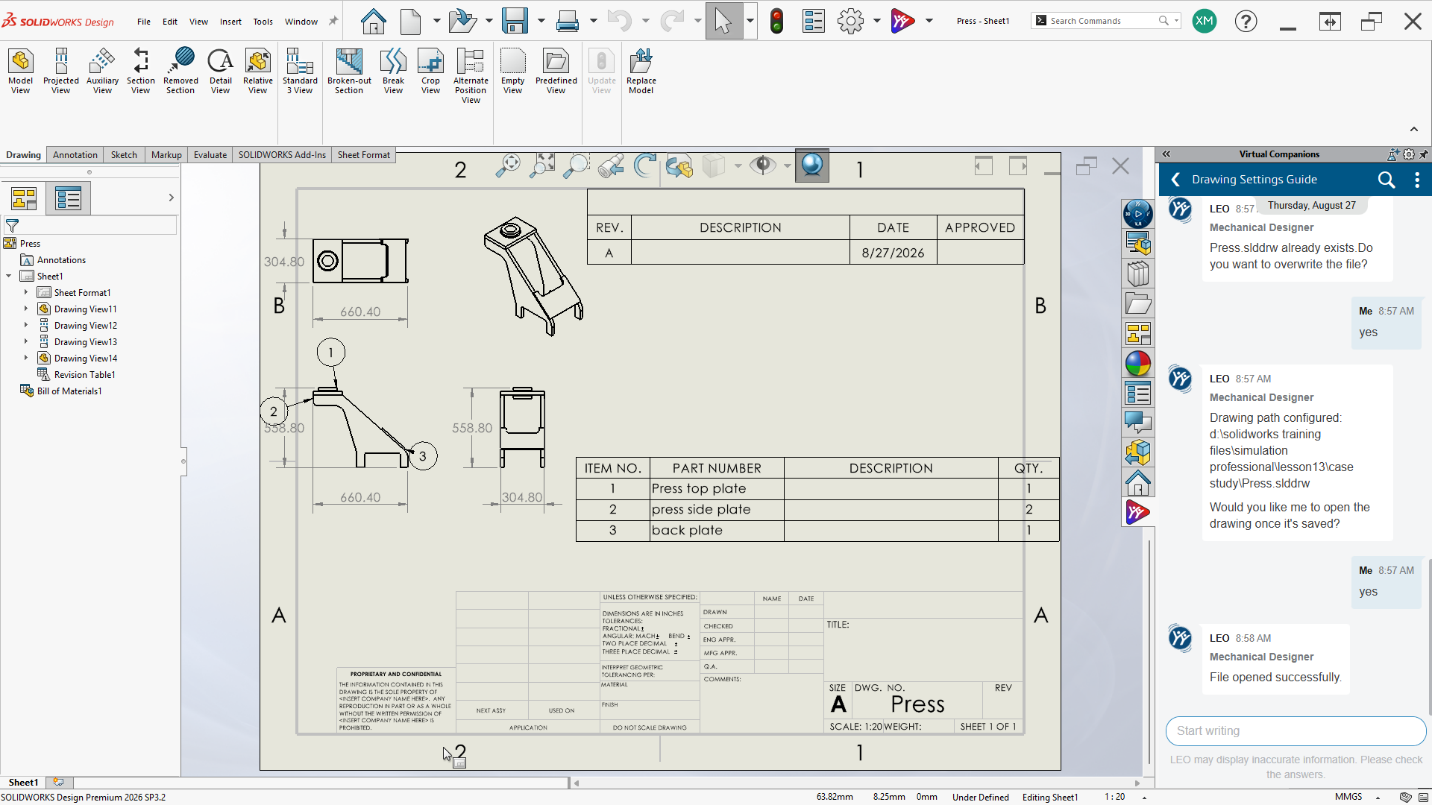Open the Hide/Show Items dropdown arrow
1432x805 pixels.
point(787,166)
